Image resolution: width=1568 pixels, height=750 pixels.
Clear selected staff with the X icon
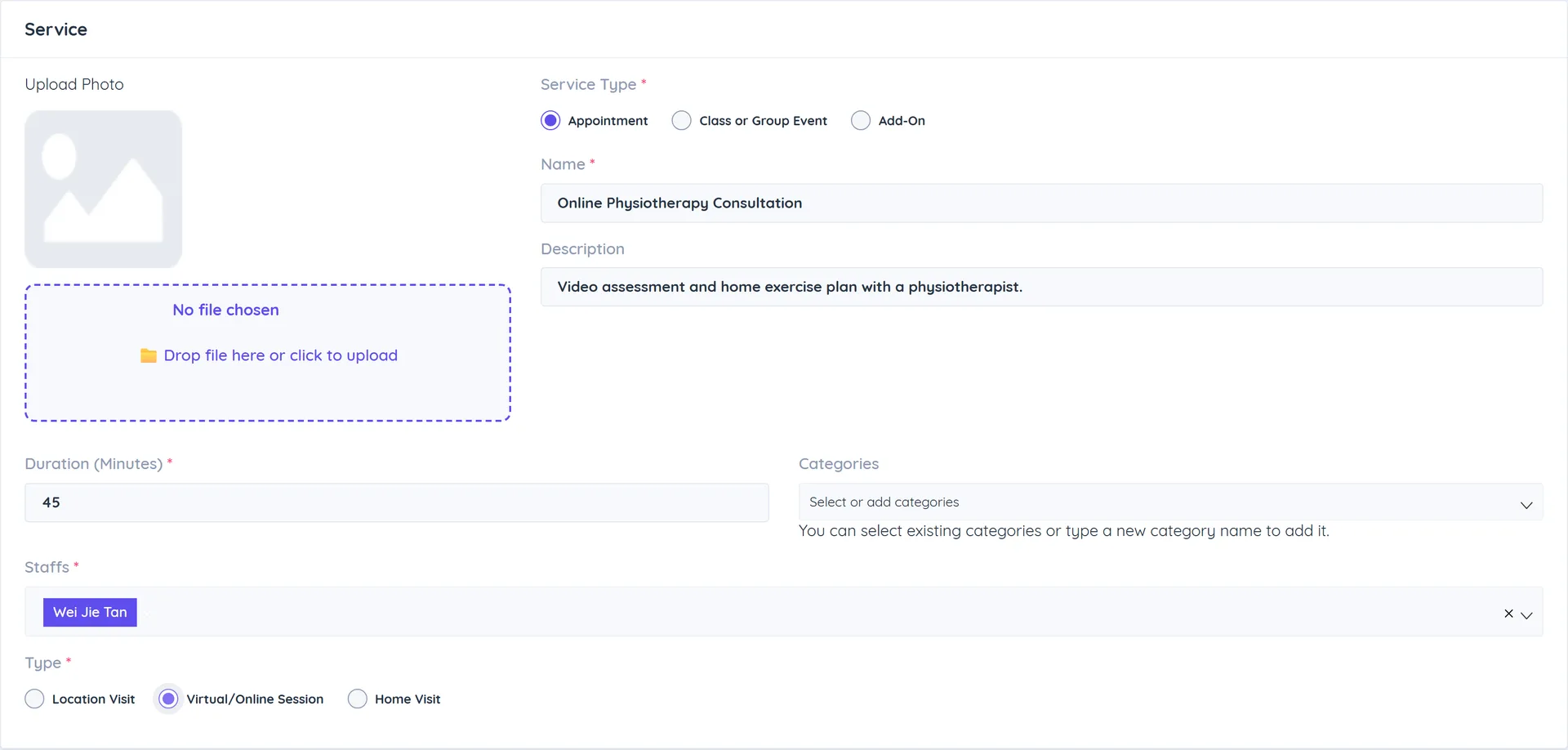pos(1508,614)
